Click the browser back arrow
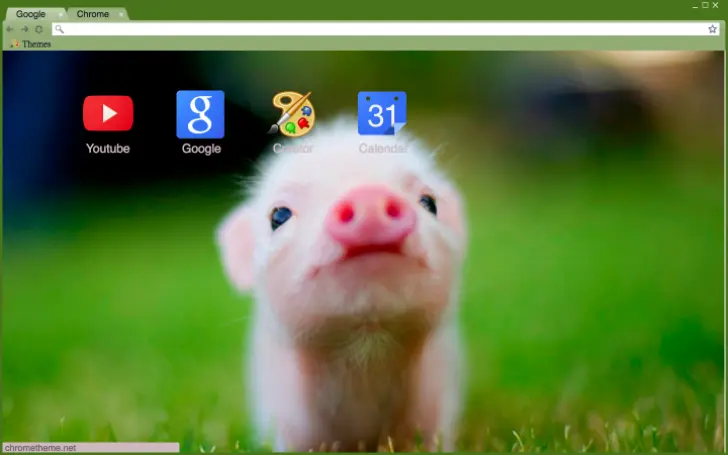Screen dimensions: 728x455 pos(10,29)
